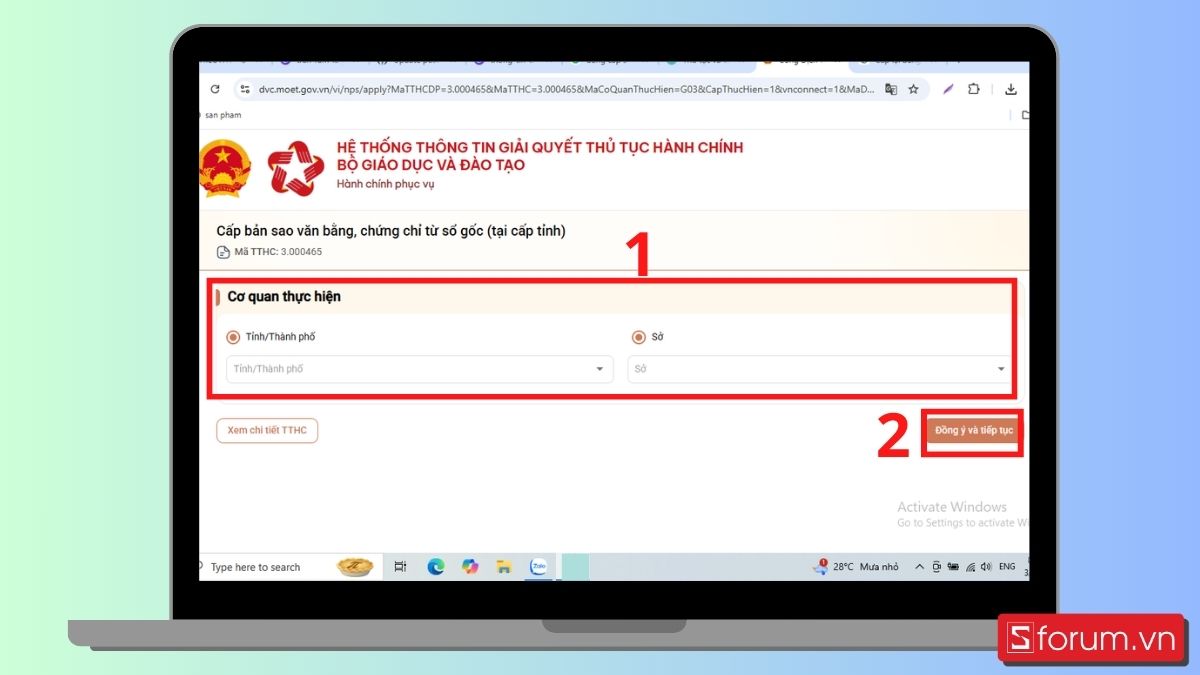
Task: Click the arrow of the Sở combo box
Action: (1000, 369)
